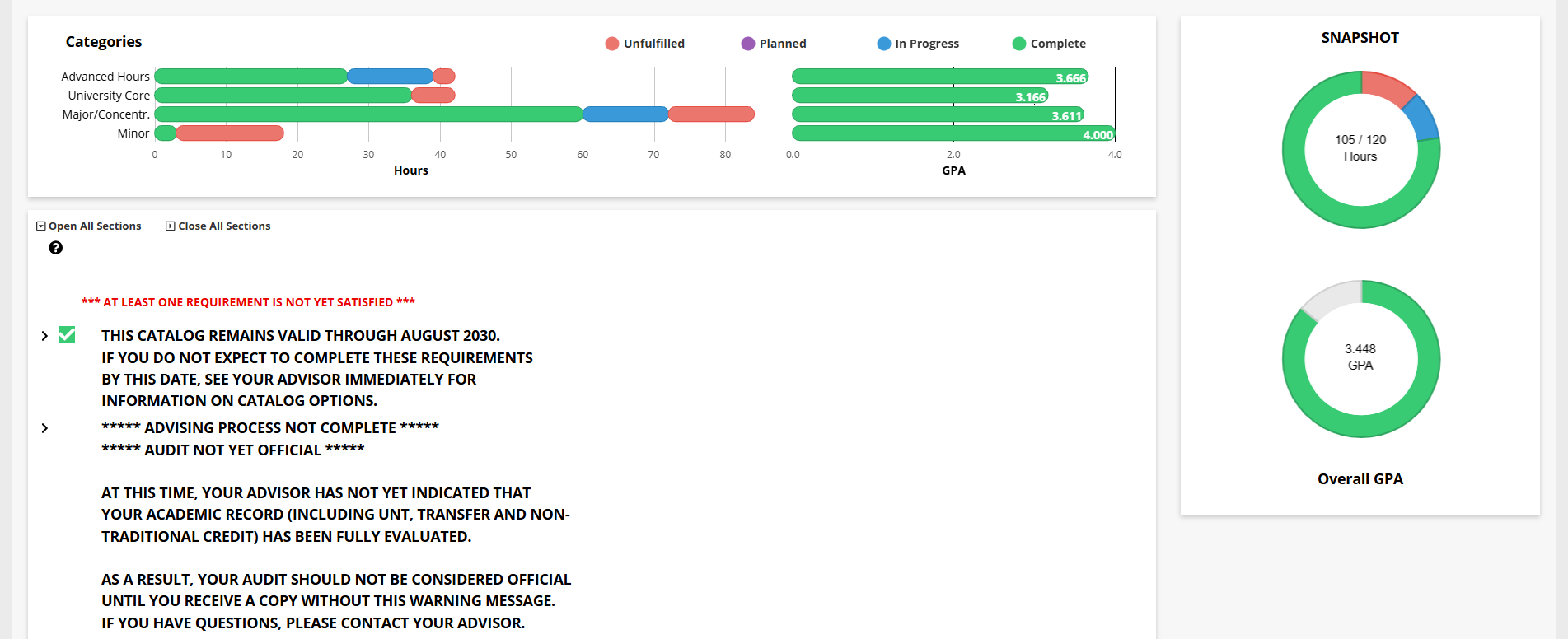Select the red Unfulfilled legend dot
The height and width of the screenshot is (639, 1568).
tap(611, 43)
